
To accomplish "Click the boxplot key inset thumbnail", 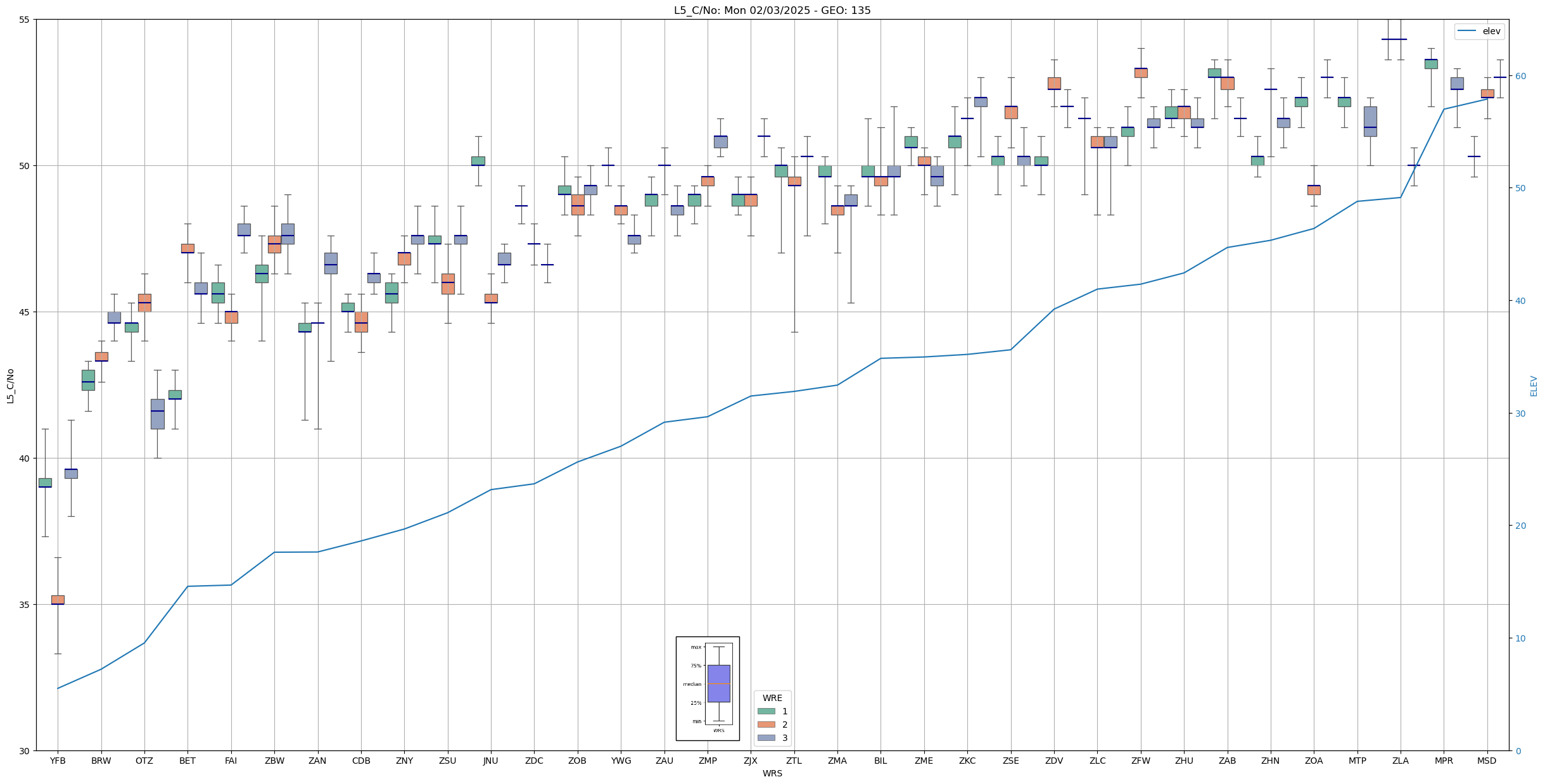I will (x=707, y=688).
